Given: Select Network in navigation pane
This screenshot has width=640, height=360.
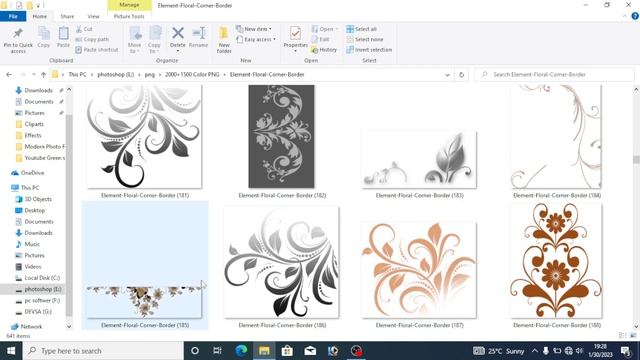Looking at the screenshot, I should tap(31, 327).
